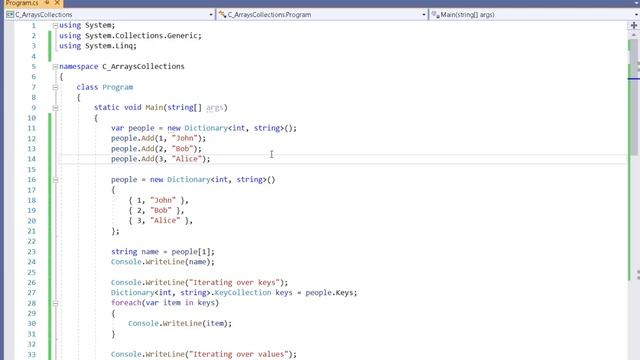
Task: Collapse the using directives block at line 1
Action: pos(55,25)
